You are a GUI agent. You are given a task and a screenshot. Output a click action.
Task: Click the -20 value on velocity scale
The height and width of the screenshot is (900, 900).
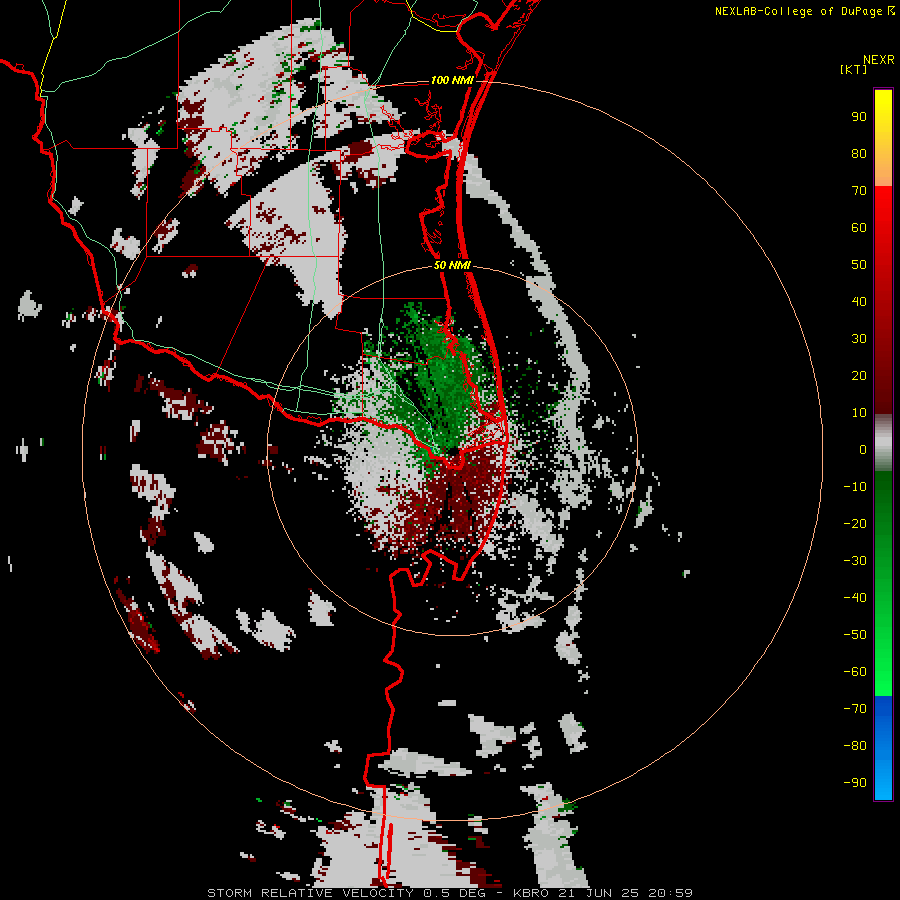[855, 524]
